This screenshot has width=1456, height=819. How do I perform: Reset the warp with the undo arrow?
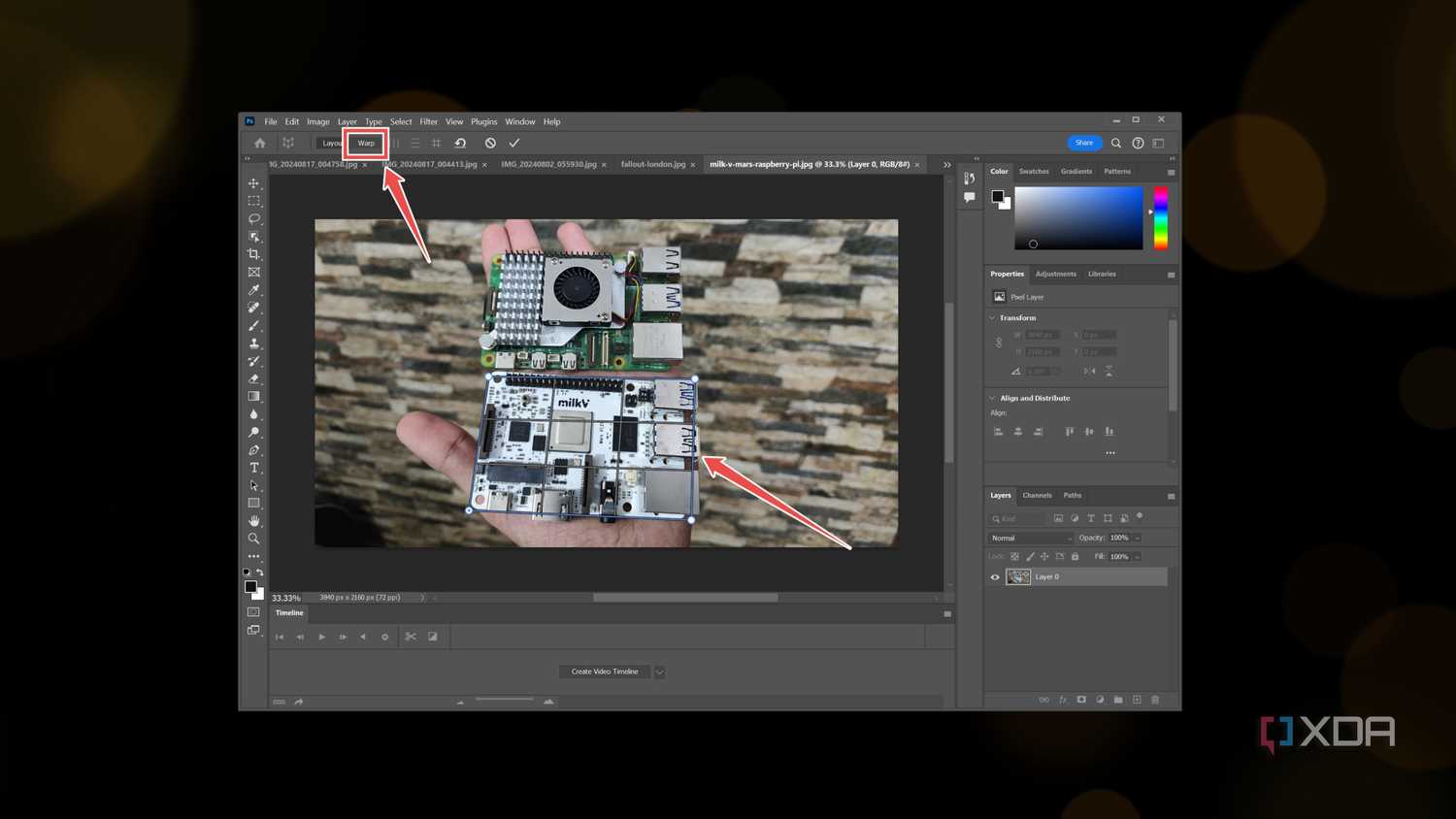461,143
